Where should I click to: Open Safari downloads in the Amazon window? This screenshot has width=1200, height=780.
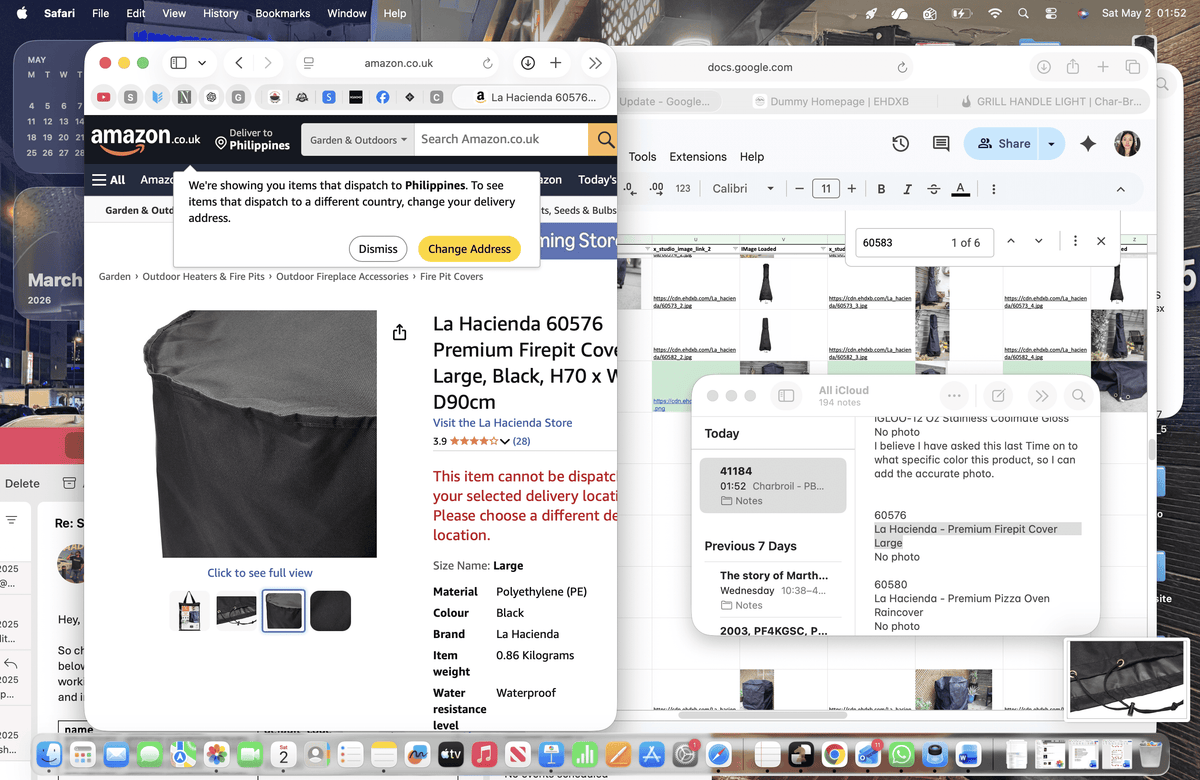pos(527,63)
